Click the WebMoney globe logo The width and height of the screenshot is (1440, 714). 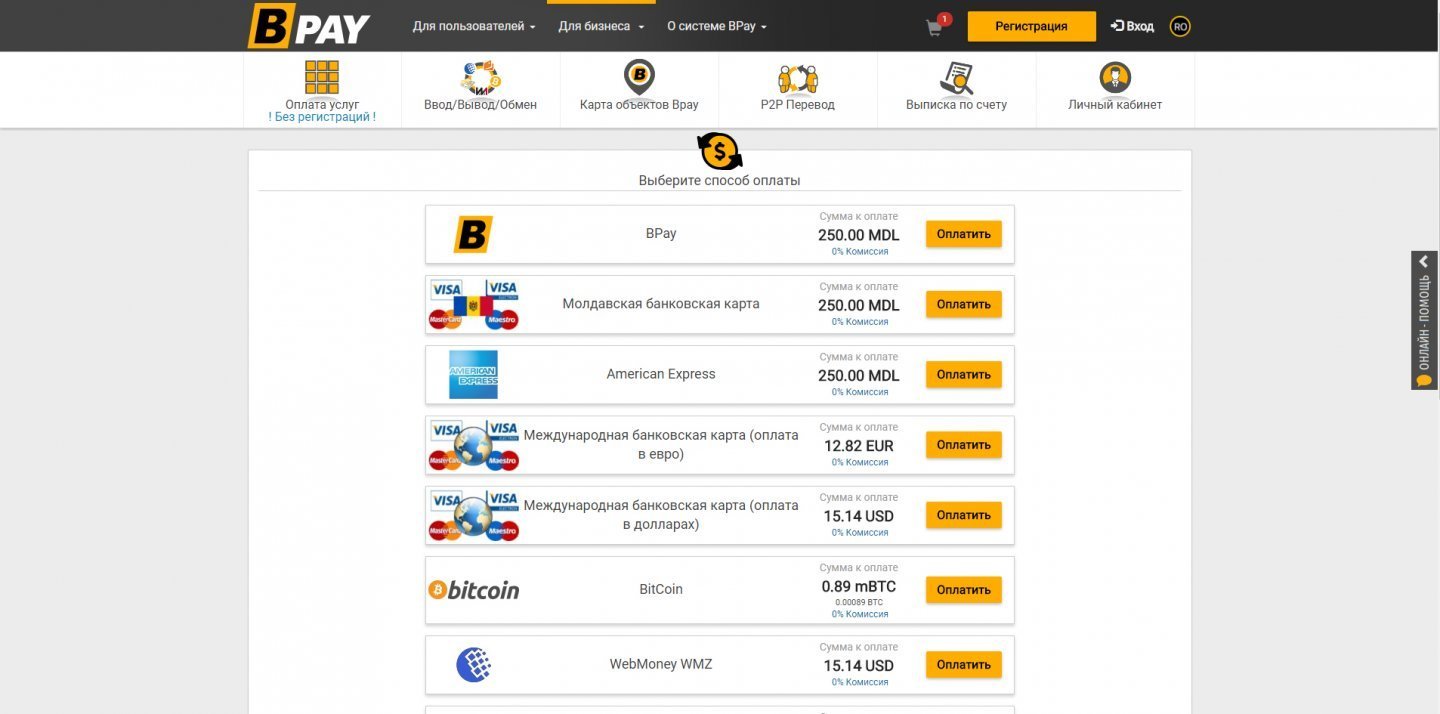473,665
